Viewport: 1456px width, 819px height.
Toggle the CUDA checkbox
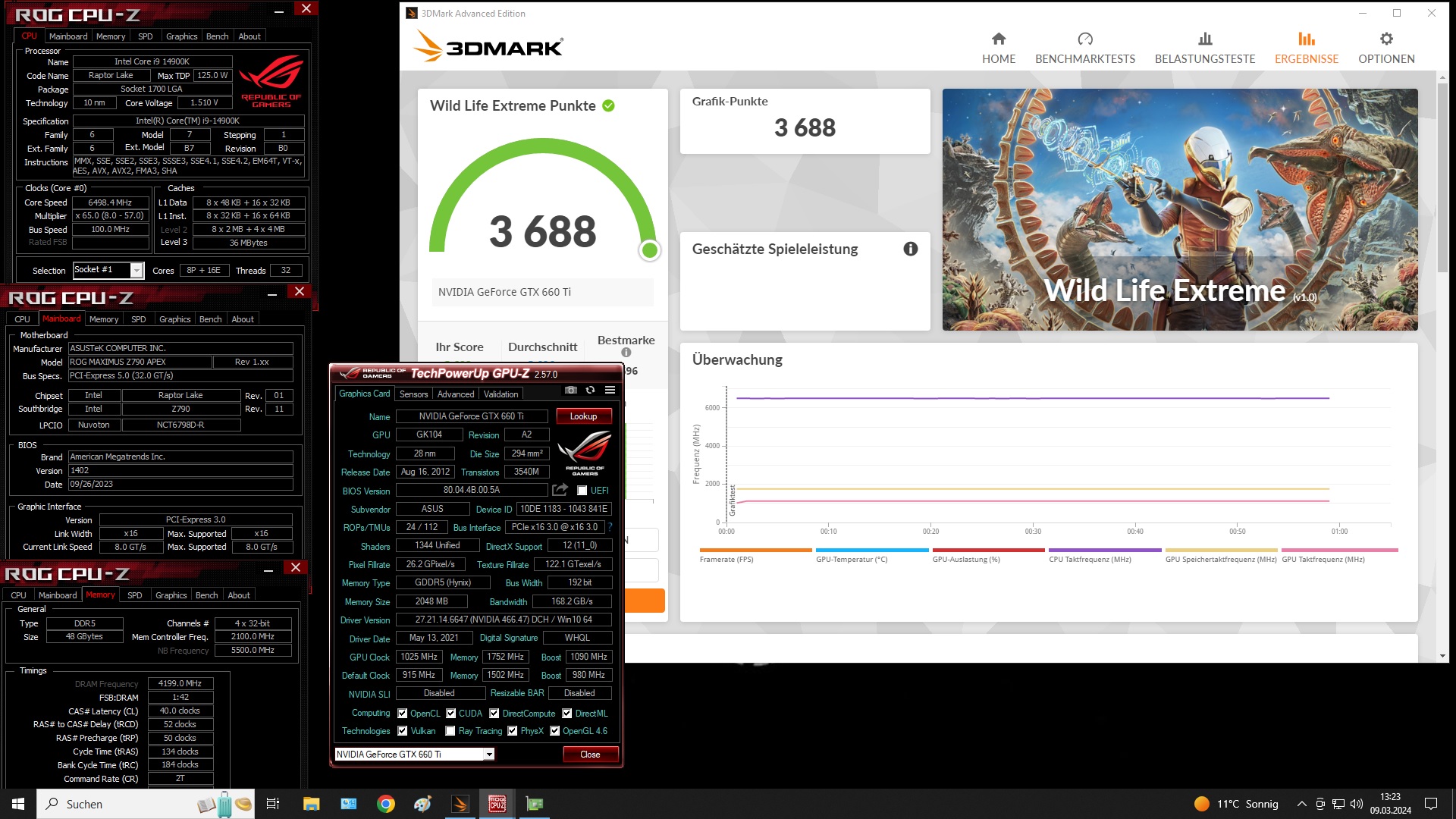[x=451, y=714]
